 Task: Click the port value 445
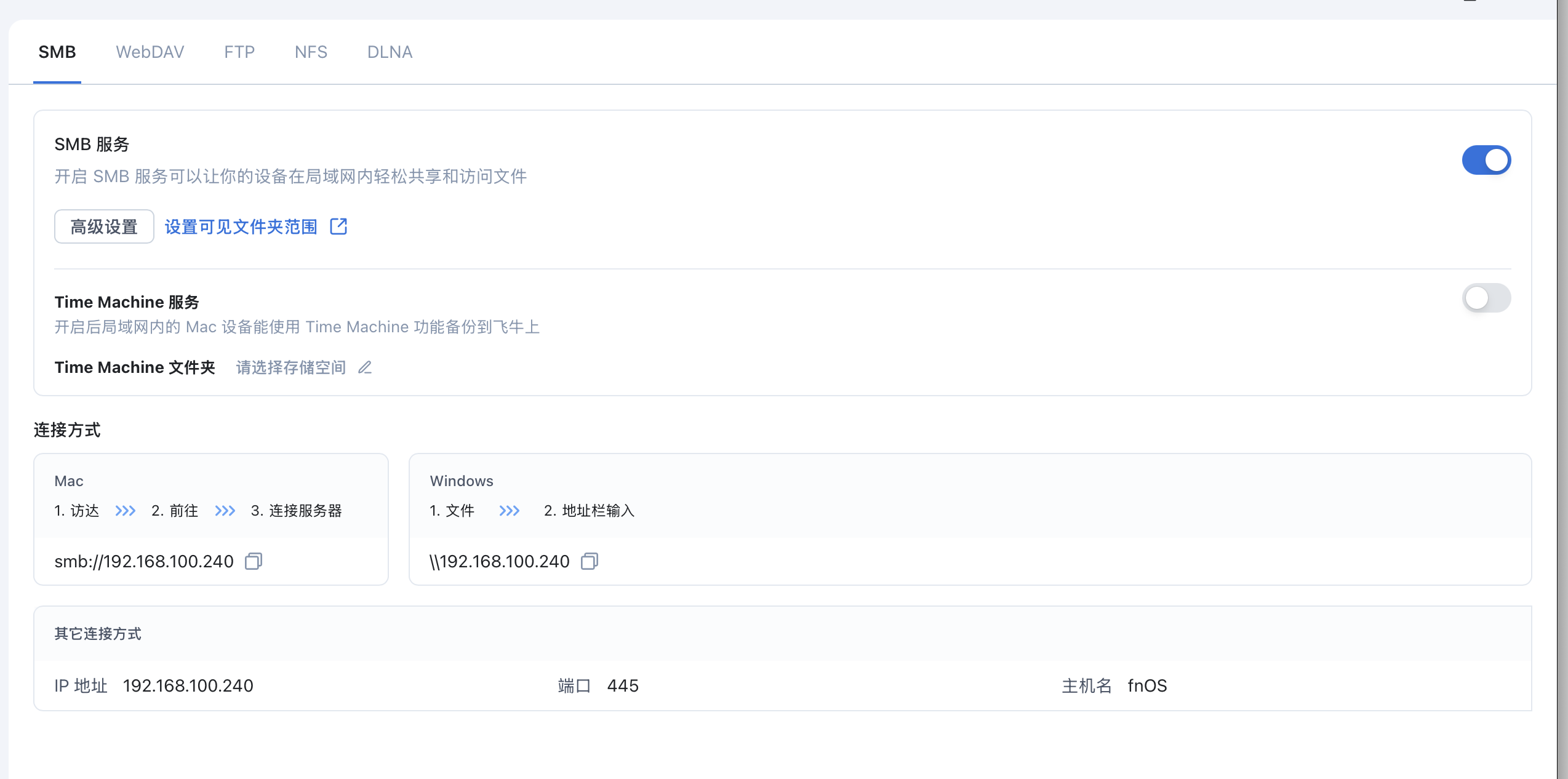623,685
